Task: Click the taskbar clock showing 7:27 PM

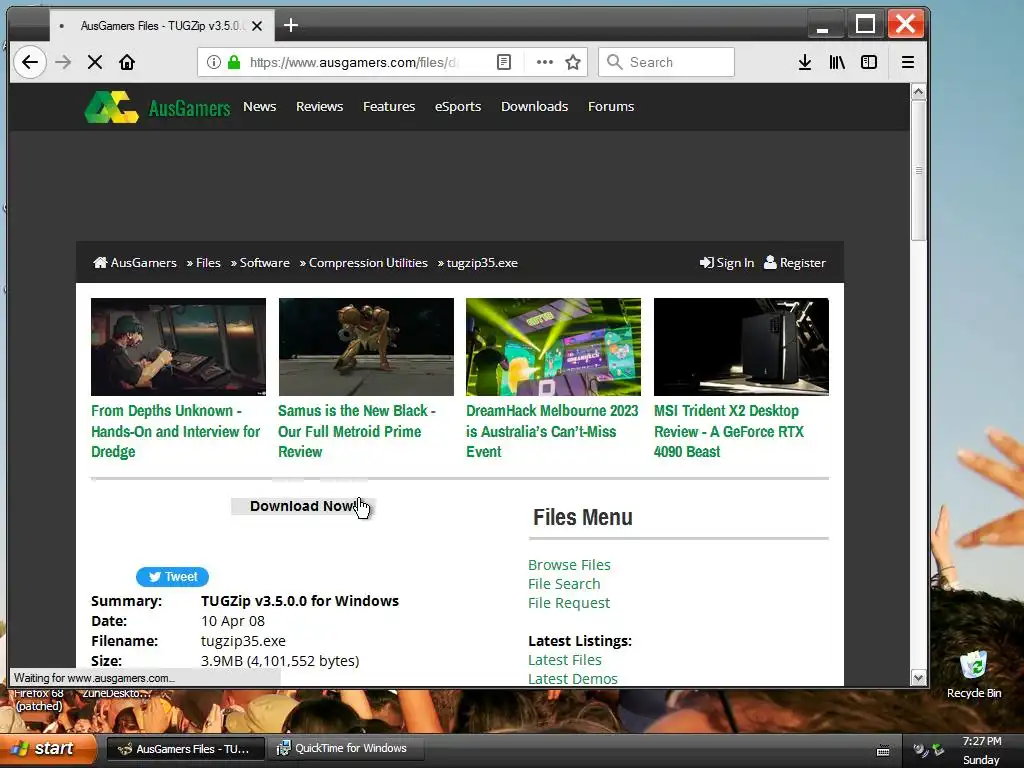Action: (x=982, y=741)
